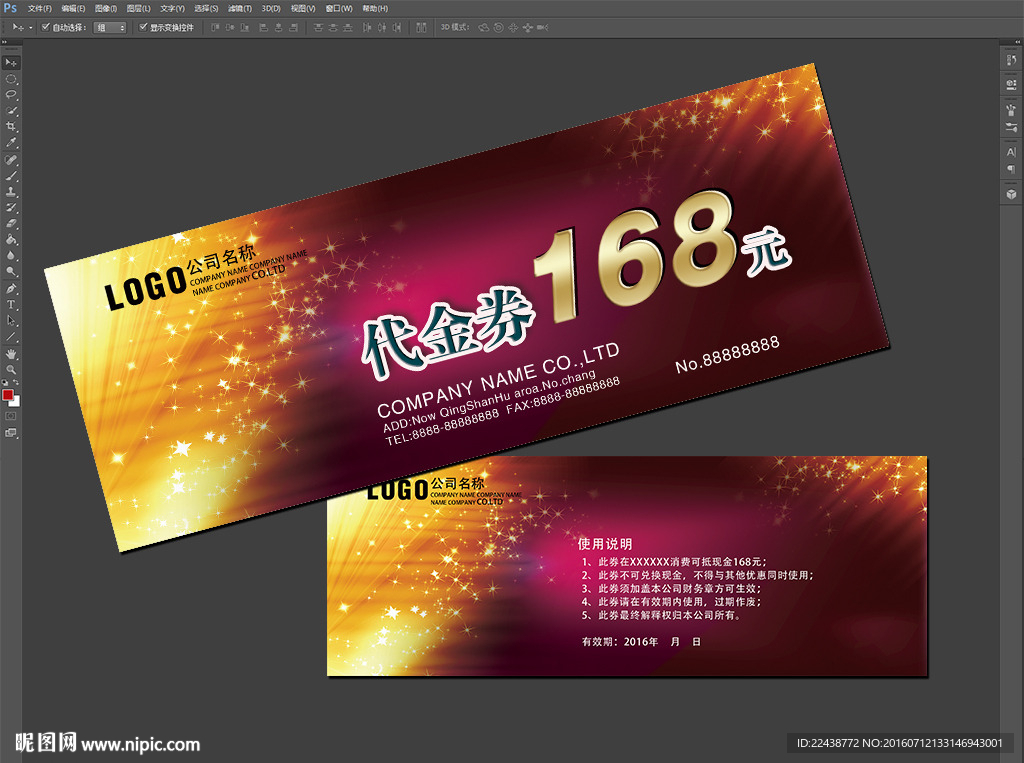Open the 编辑(E) menu
Screen dimensions: 1024x763
(73, 8)
